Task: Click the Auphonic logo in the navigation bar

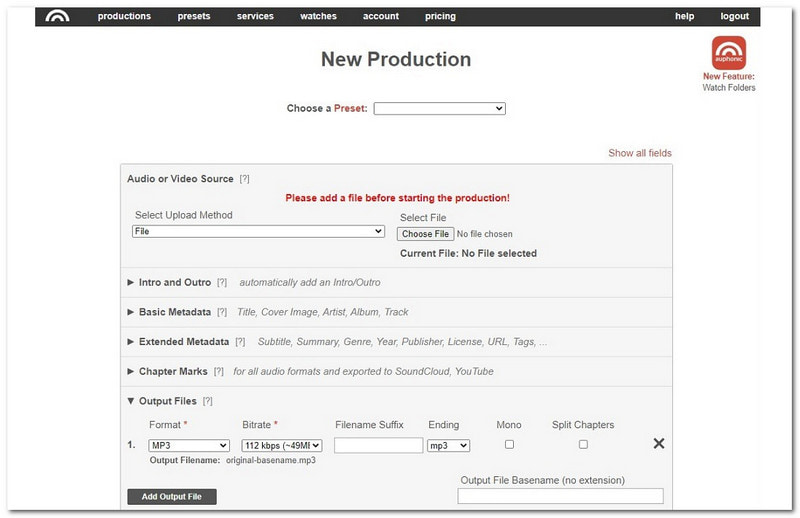Action: (58, 16)
